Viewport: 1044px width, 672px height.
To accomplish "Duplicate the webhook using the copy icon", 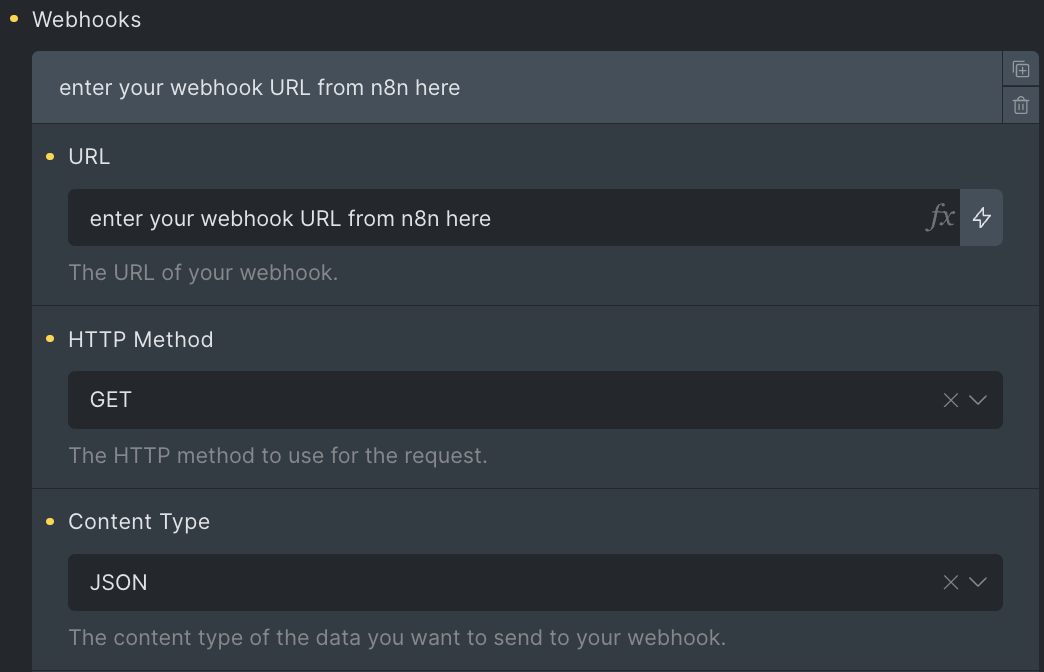I will pos(1021,69).
